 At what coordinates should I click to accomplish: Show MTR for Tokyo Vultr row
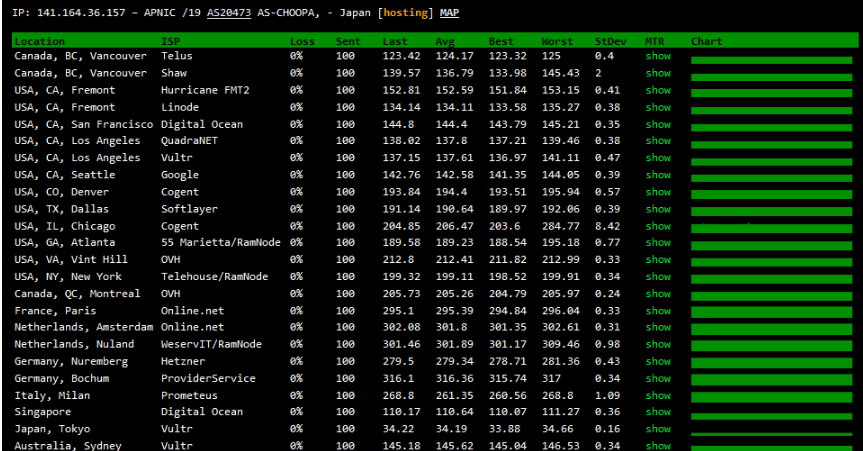pos(658,430)
